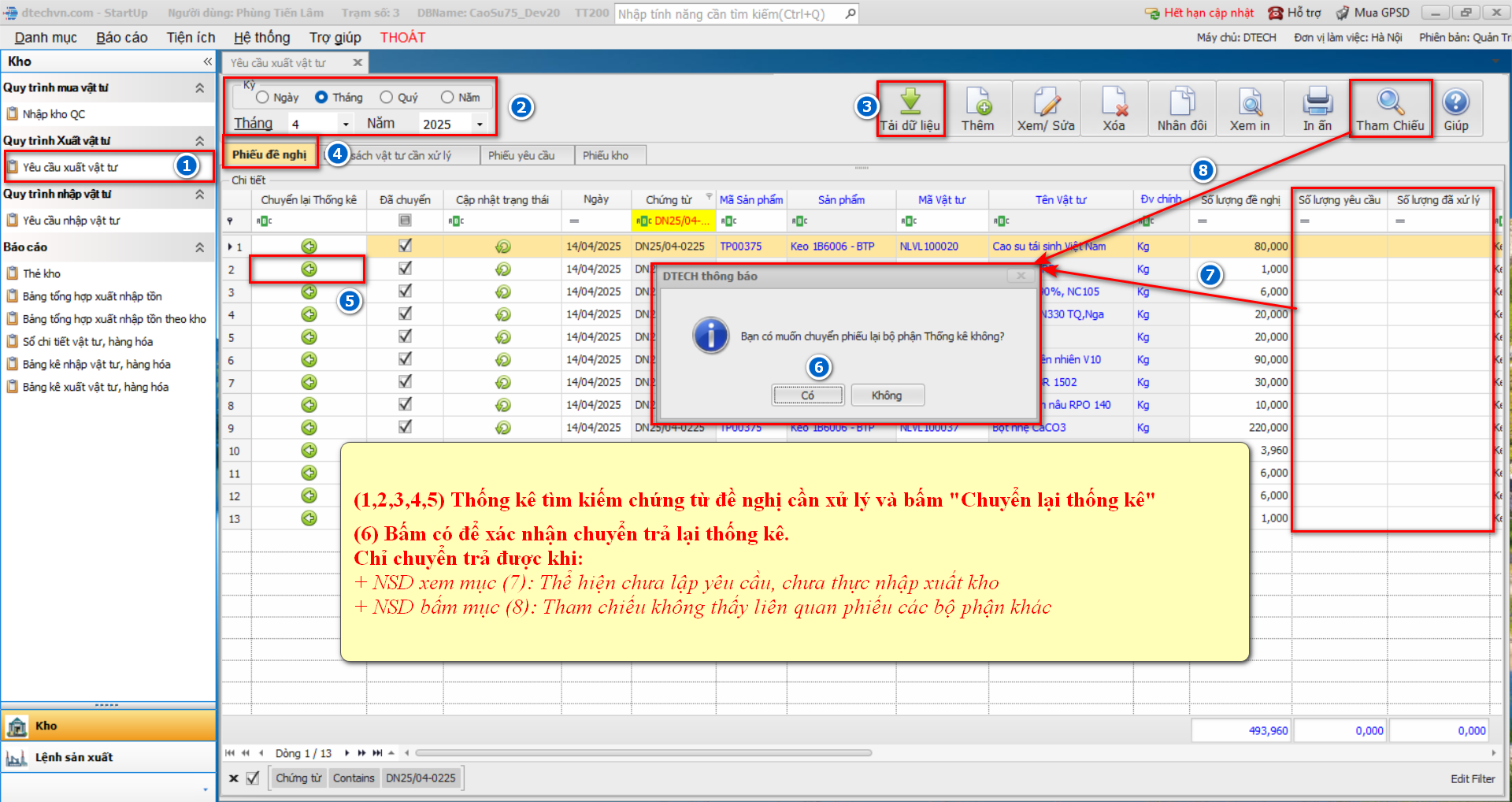Viewport: 1512px width, 802px height.
Task: Click Có to confirm the transfer
Action: tap(807, 395)
